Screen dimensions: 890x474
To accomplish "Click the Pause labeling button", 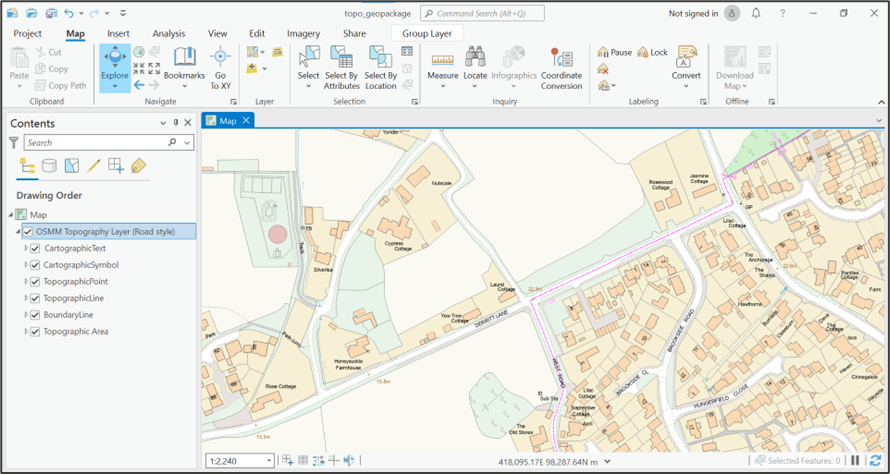I will [613, 52].
